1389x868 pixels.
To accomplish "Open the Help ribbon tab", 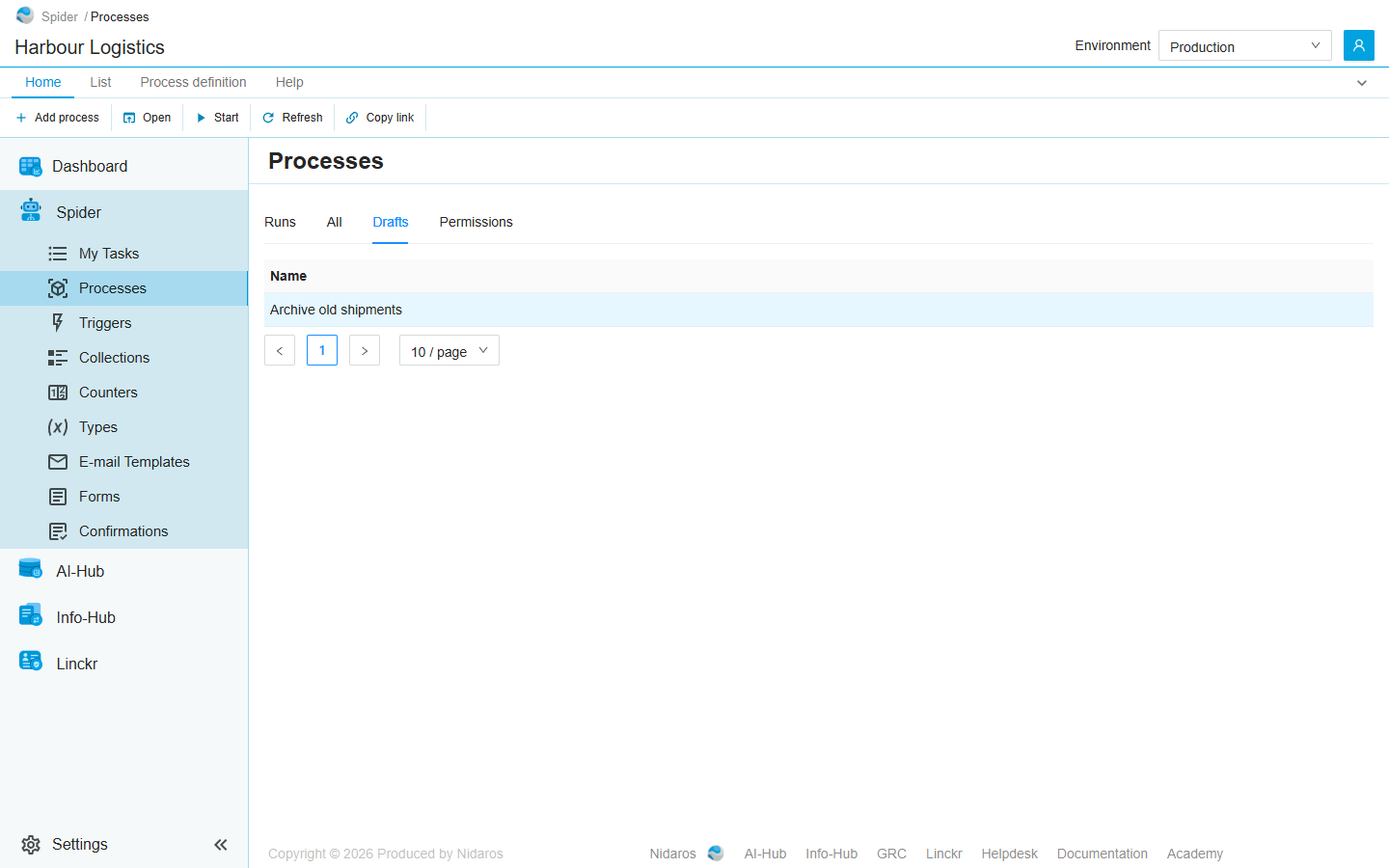I will point(289,82).
